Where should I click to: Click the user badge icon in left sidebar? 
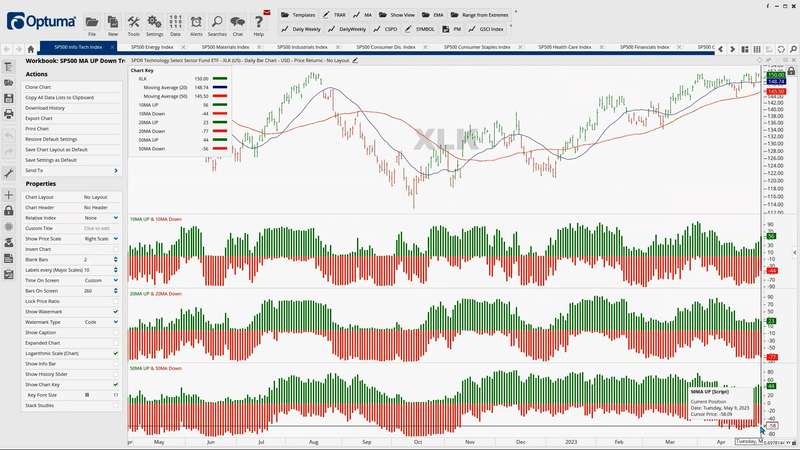tap(9, 243)
